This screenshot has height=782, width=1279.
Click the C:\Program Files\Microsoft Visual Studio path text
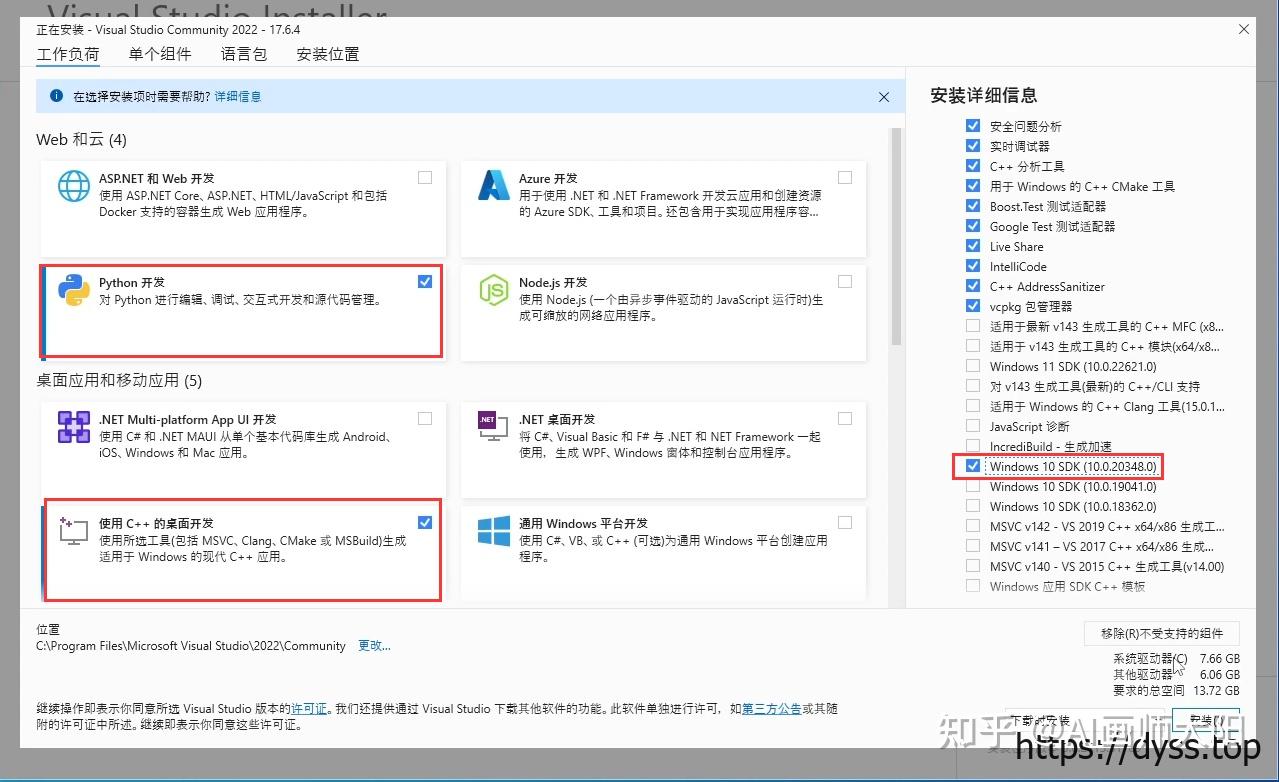click(x=191, y=646)
